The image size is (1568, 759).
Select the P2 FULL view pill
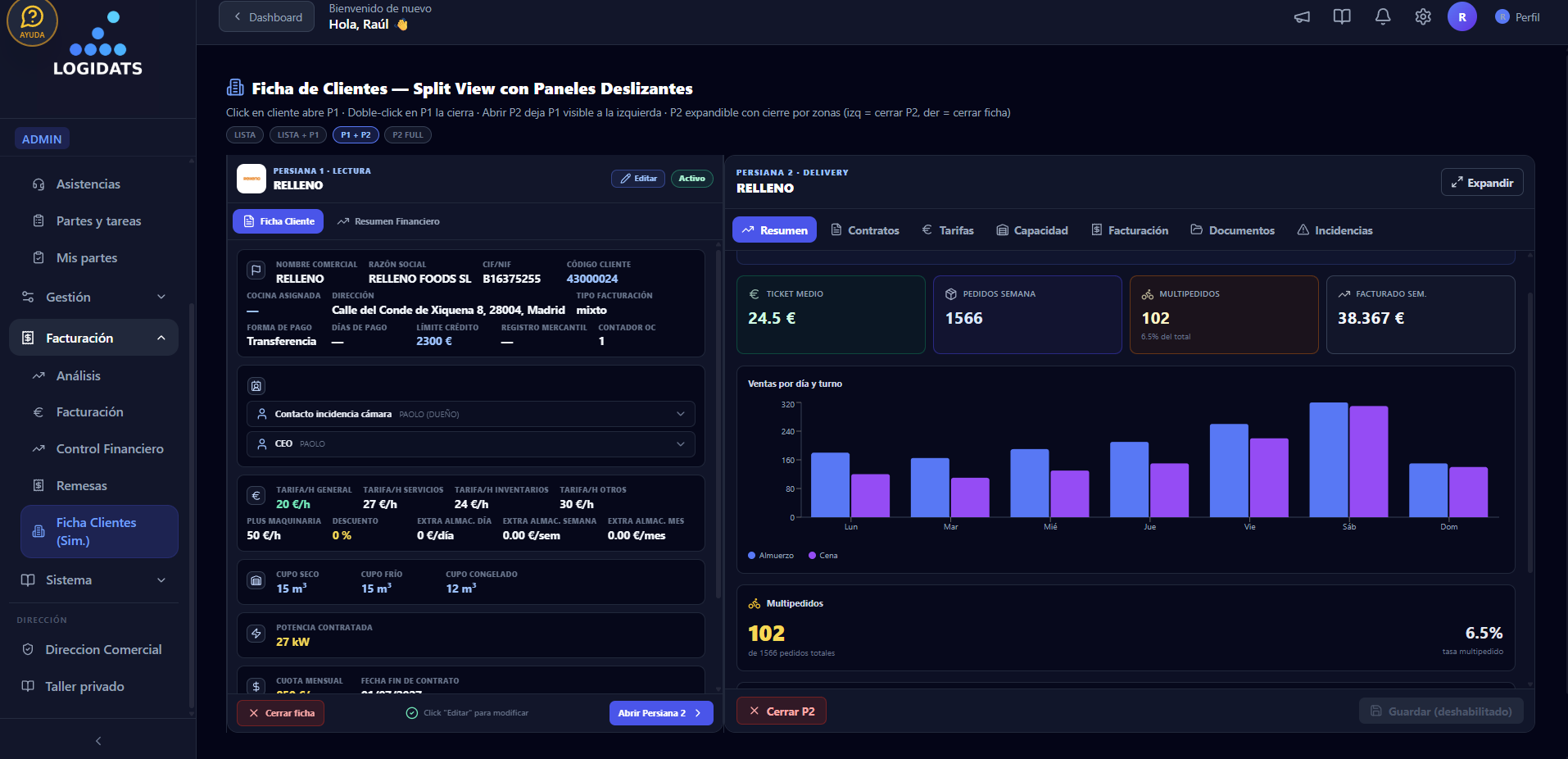coord(408,135)
